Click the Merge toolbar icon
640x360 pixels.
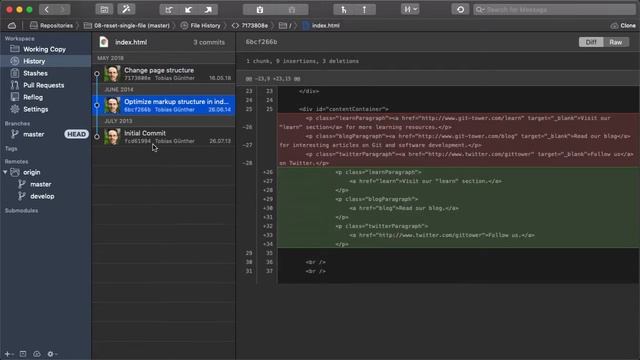[x=344, y=9]
